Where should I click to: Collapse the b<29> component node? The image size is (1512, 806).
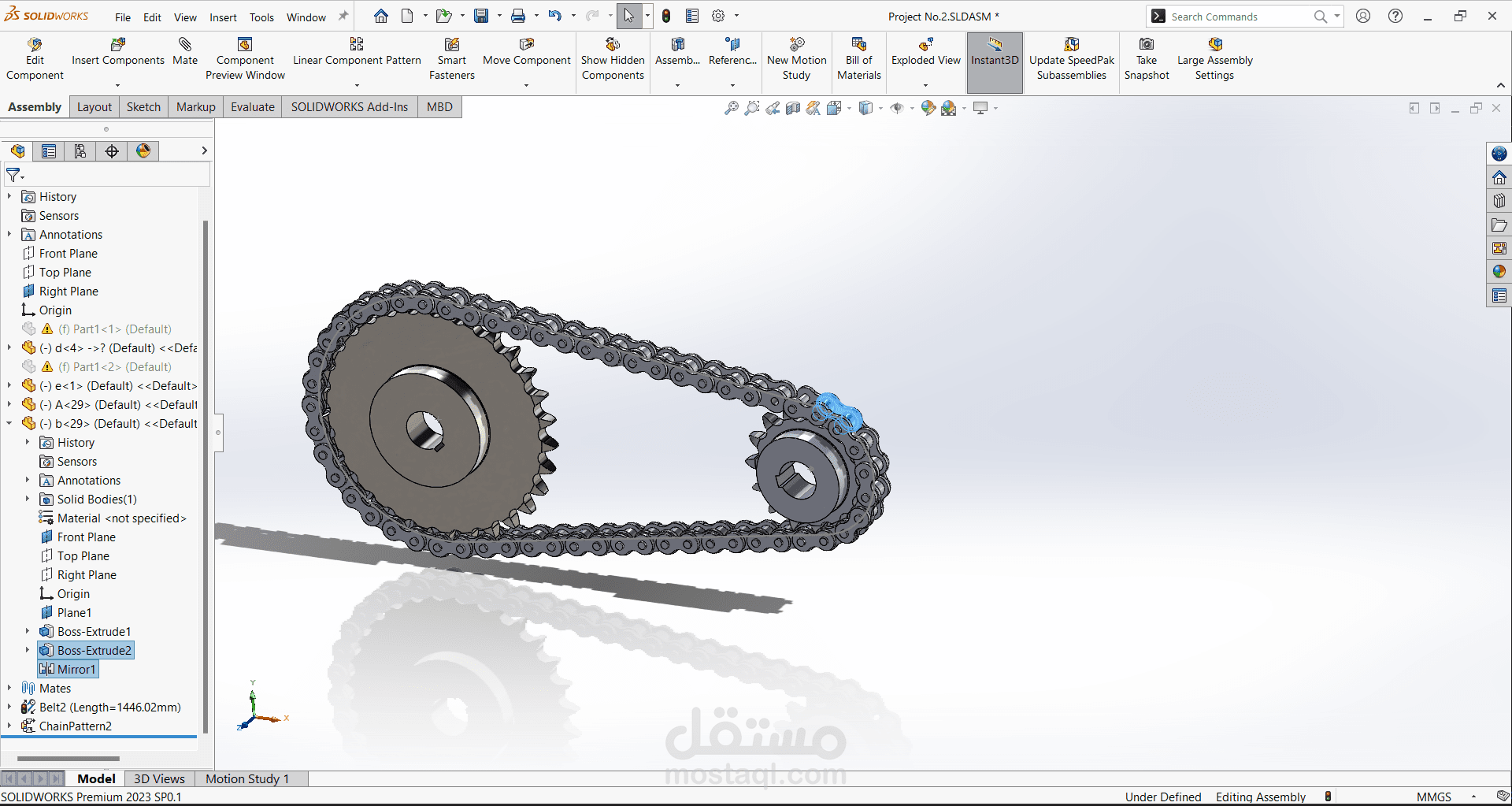click(9, 423)
